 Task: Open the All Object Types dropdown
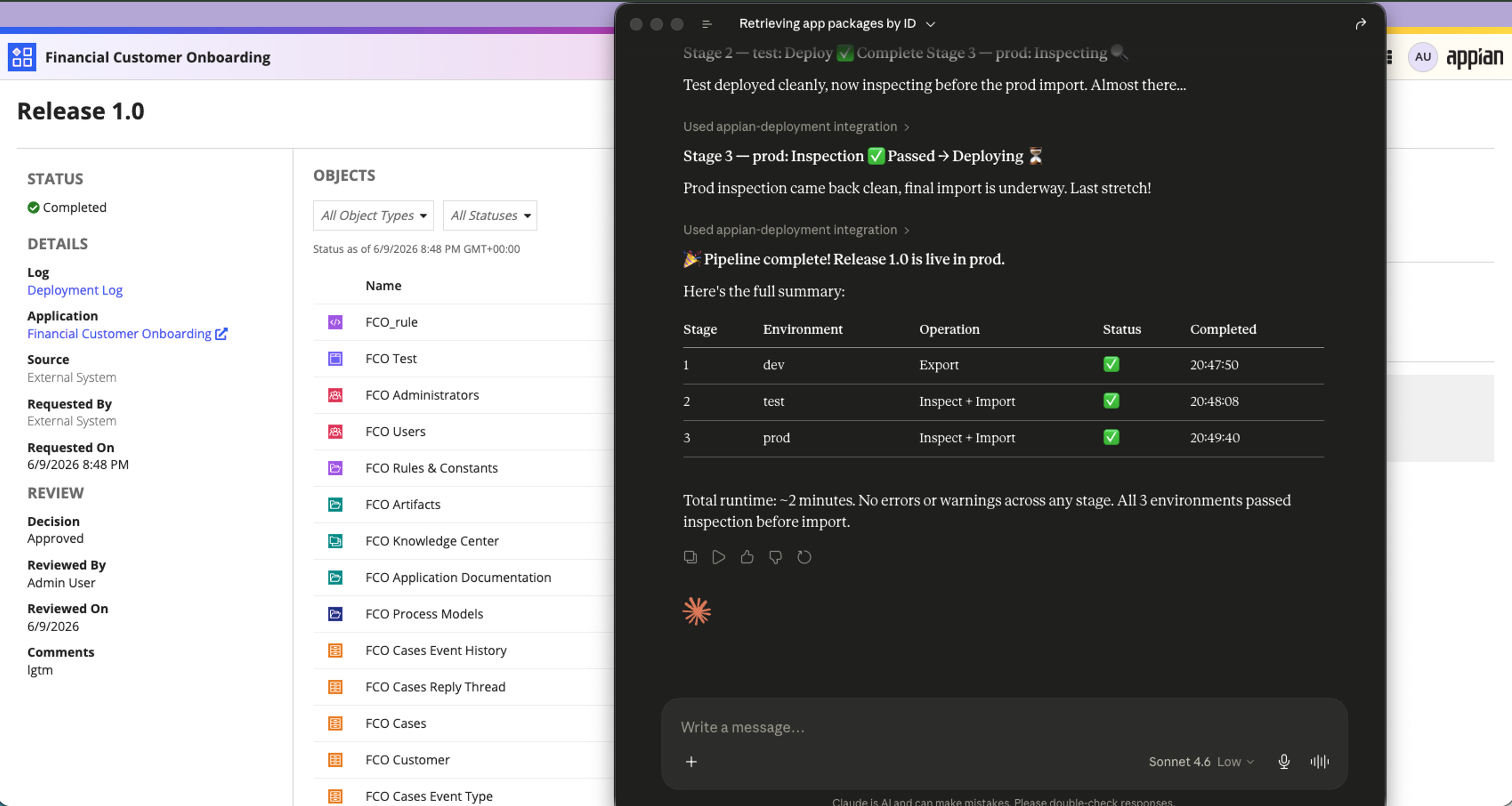373,215
